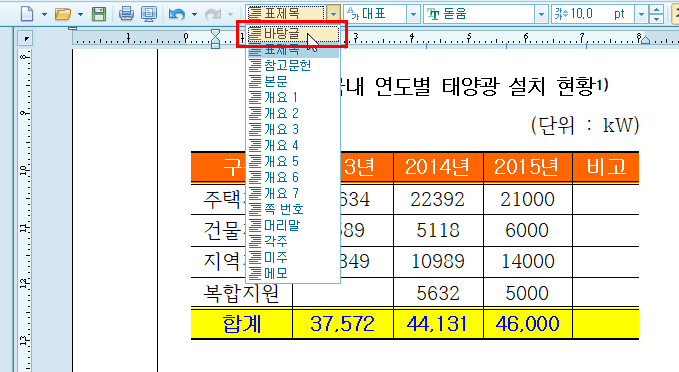679x372 pixels.
Task: Click the Open folder icon
Action: [x=63, y=14]
